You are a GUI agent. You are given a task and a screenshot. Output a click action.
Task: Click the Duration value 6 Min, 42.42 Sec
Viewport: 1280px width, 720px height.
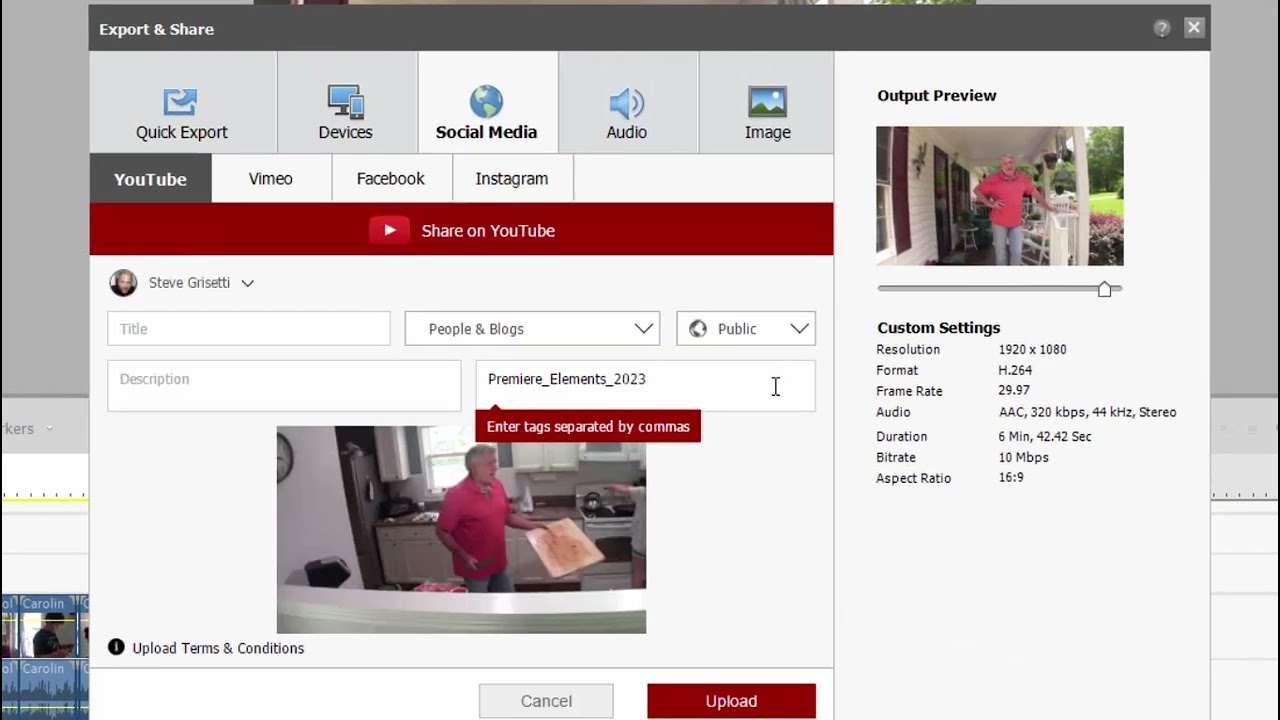click(1044, 436)
